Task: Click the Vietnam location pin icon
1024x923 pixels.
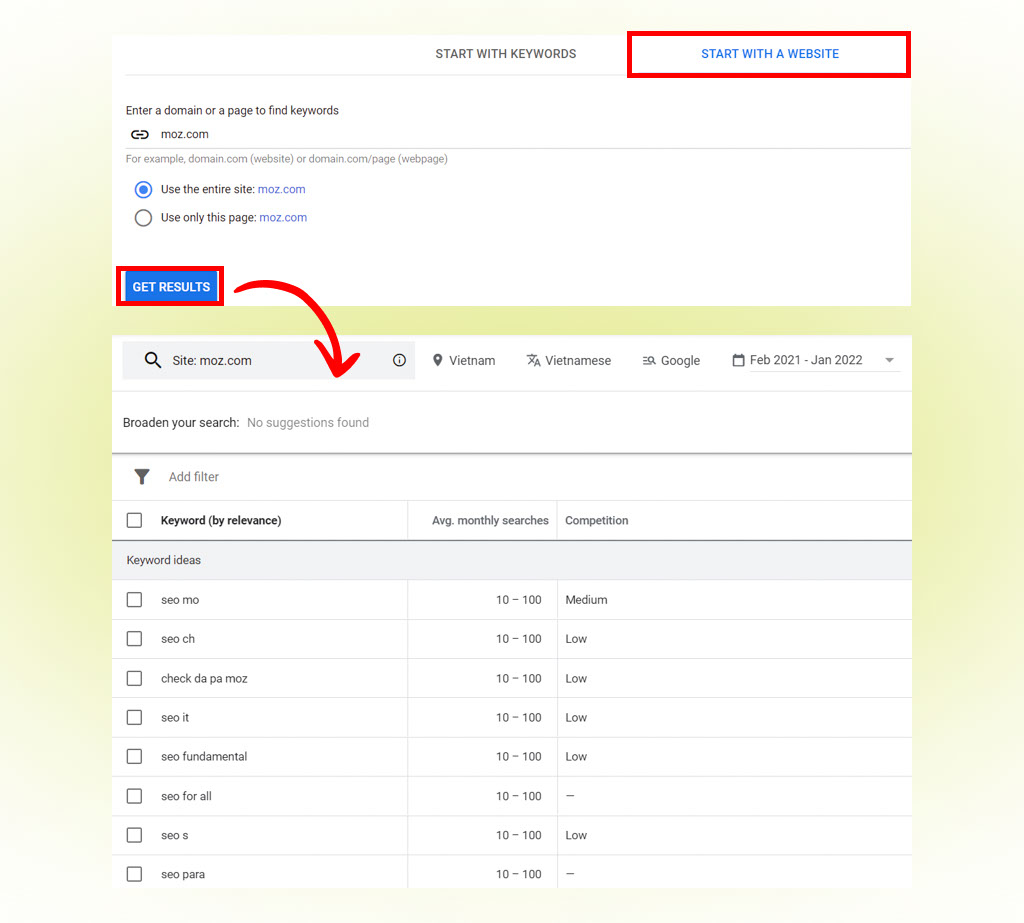Action: click(438, 360)
